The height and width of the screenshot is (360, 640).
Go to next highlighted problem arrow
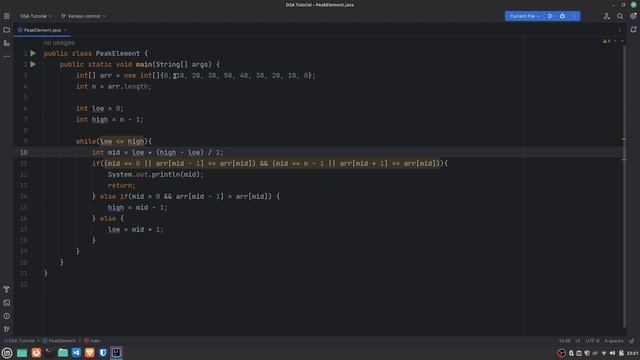pyautogui.click(x=622, y=41)
